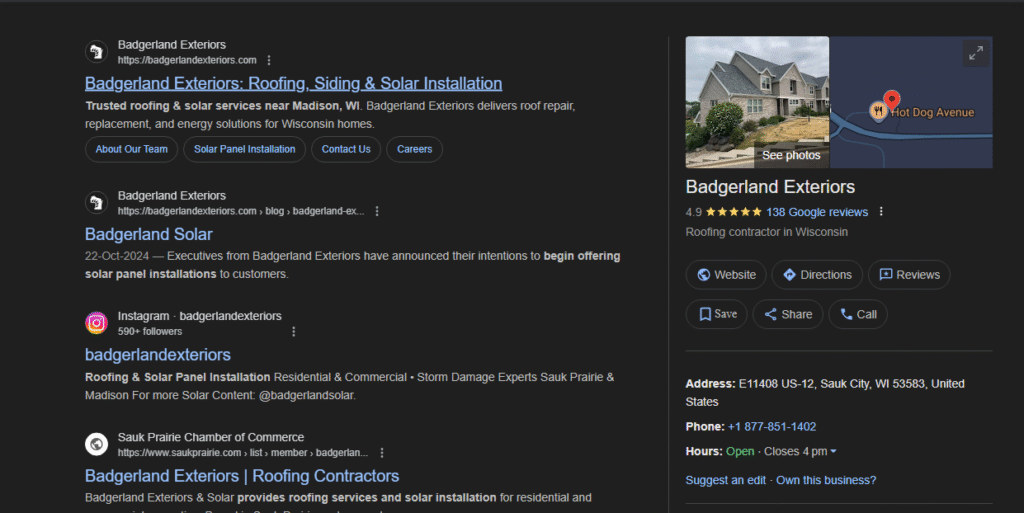Click the green Open status text

point(740,452)
